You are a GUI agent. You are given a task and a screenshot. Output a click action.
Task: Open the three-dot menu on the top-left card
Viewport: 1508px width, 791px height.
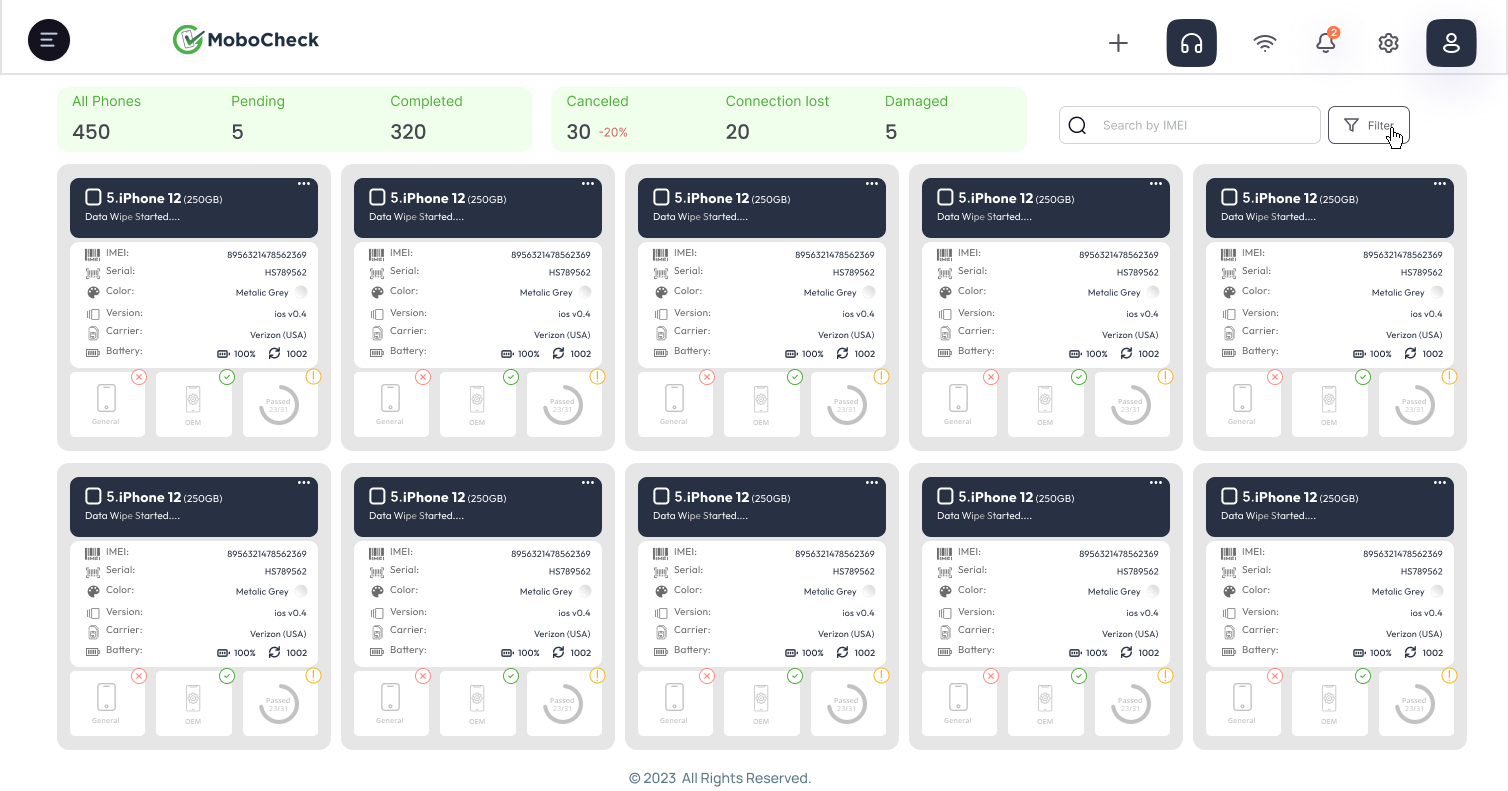(304, 184)
